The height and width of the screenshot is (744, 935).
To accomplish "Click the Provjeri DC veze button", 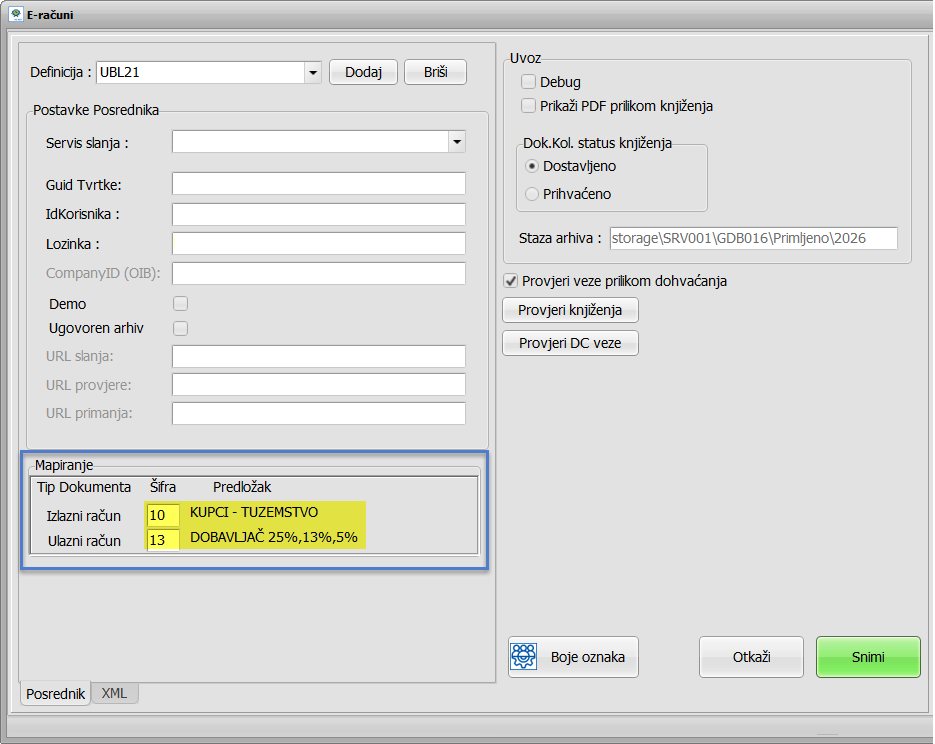I will coord(570,343).
